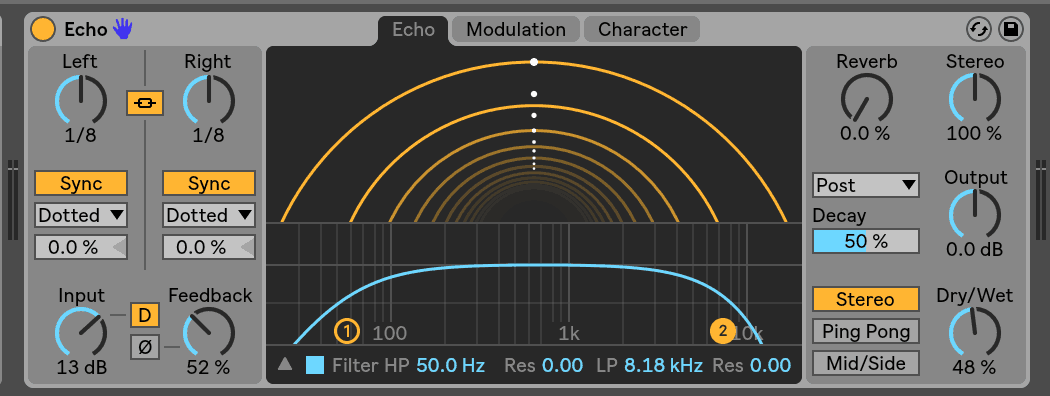The height and width of the screenshot is (396, 1050).
Task: Select filter node 1 in the display
Action: coord(347,331)
